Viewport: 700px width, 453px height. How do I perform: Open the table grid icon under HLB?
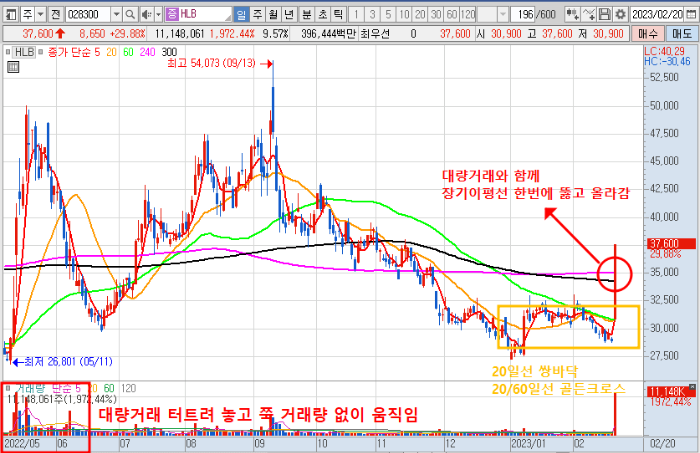coord(13,67)
